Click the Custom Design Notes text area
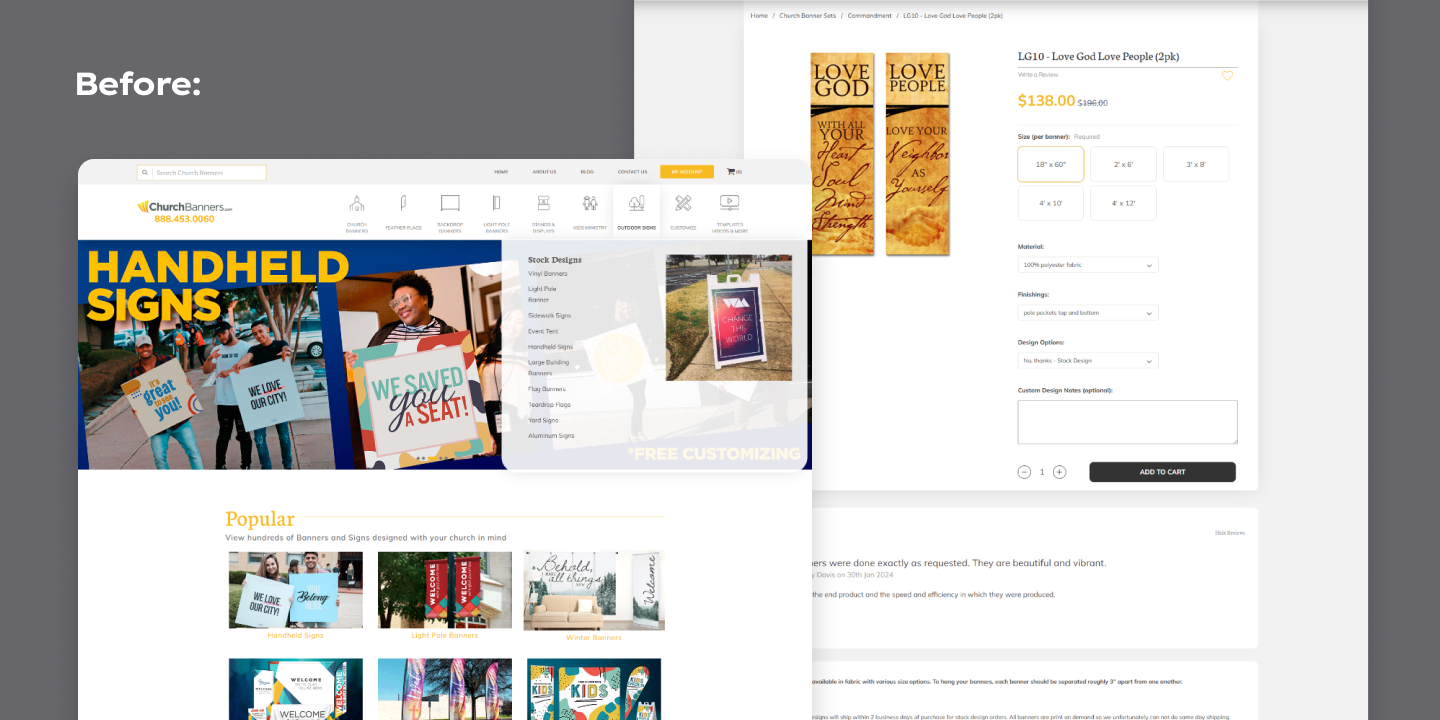This screenshot has height=720, width=1440. (x=1127, y=422)
